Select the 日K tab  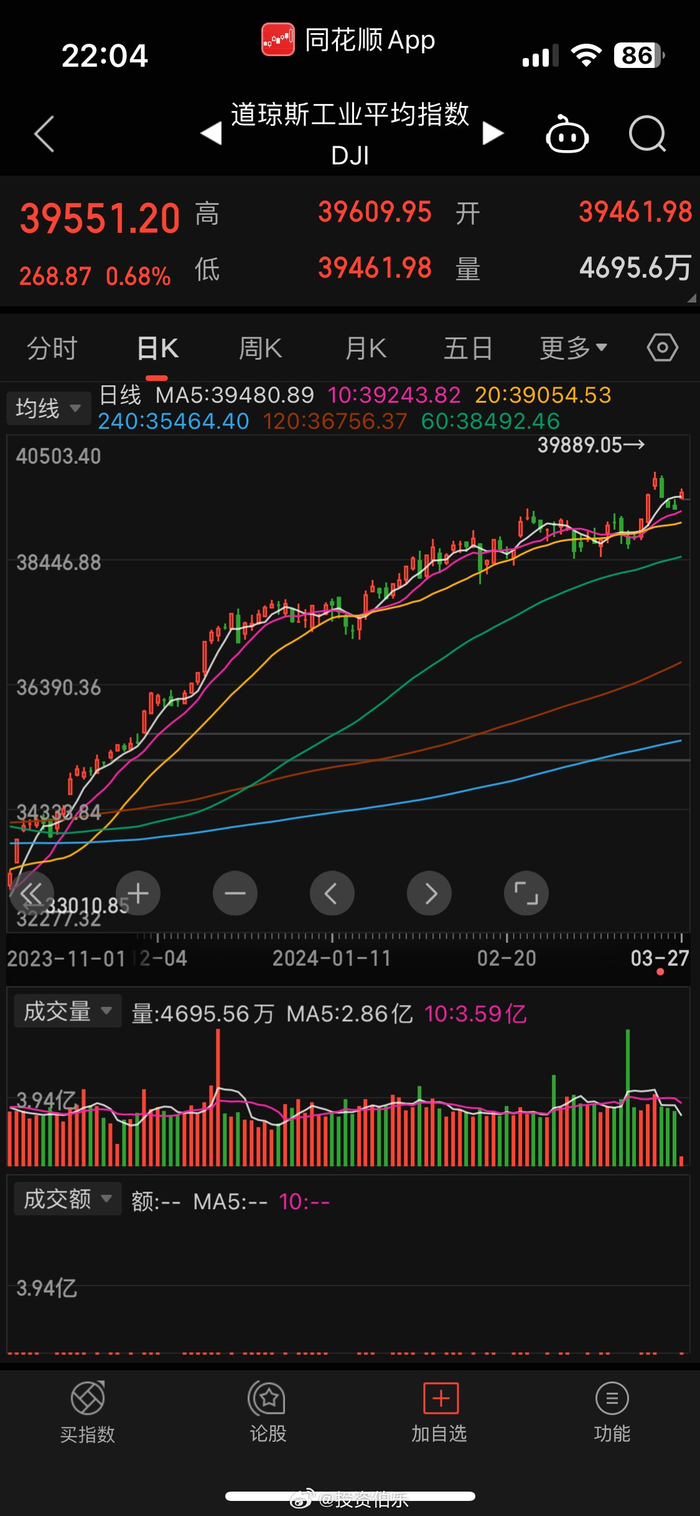157,348
